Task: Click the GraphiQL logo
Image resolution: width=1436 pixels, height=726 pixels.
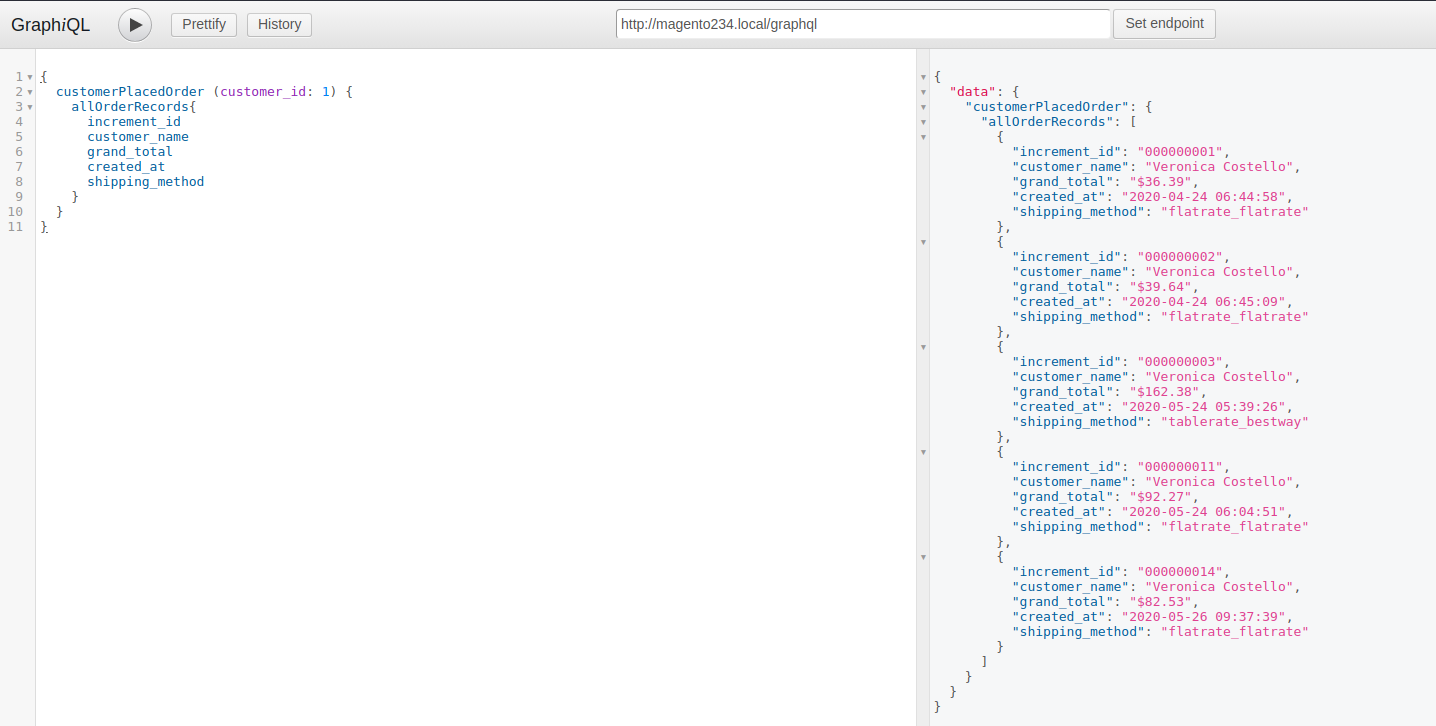Action: [50, 24]
